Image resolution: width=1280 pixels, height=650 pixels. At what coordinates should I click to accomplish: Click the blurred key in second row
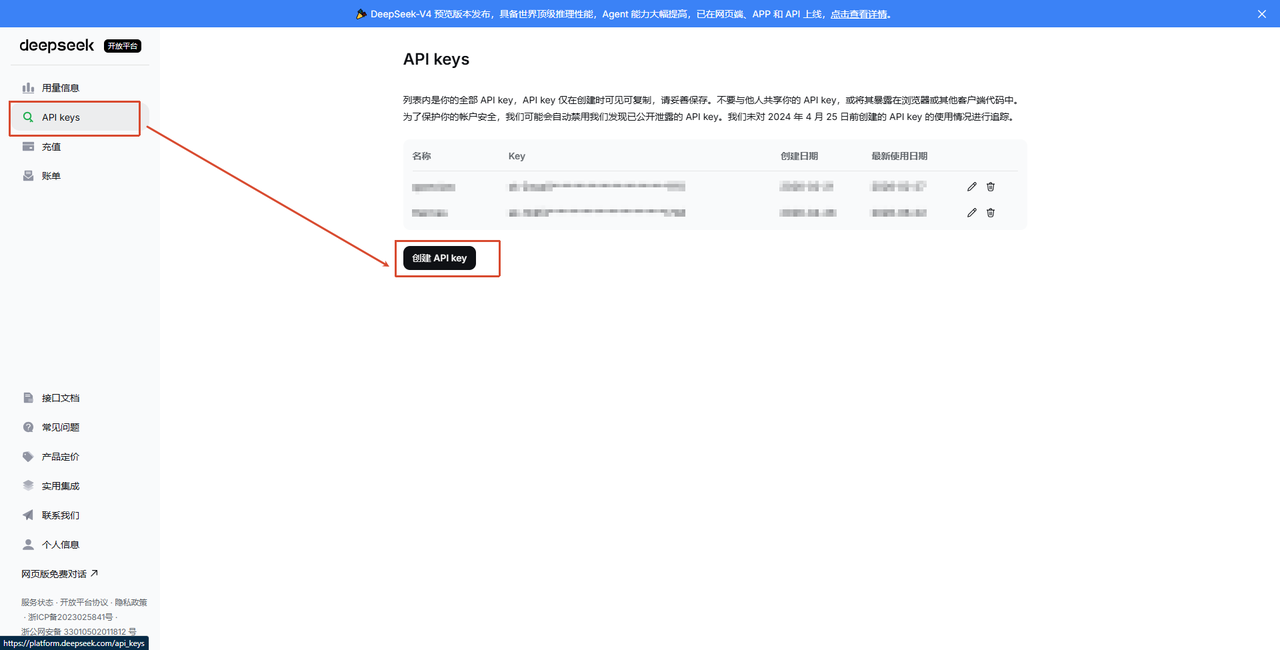pyautogui.click(x=597, y=213)
